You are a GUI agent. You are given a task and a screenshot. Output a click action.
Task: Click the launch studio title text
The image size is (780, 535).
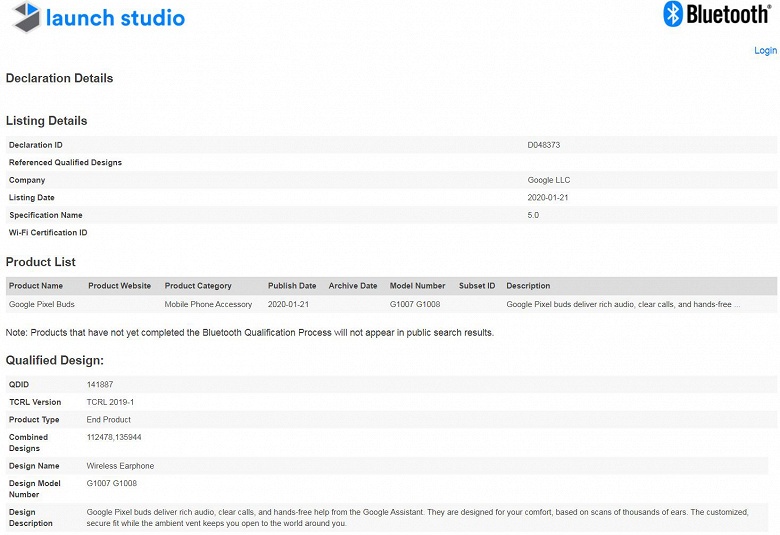point(116,18)
